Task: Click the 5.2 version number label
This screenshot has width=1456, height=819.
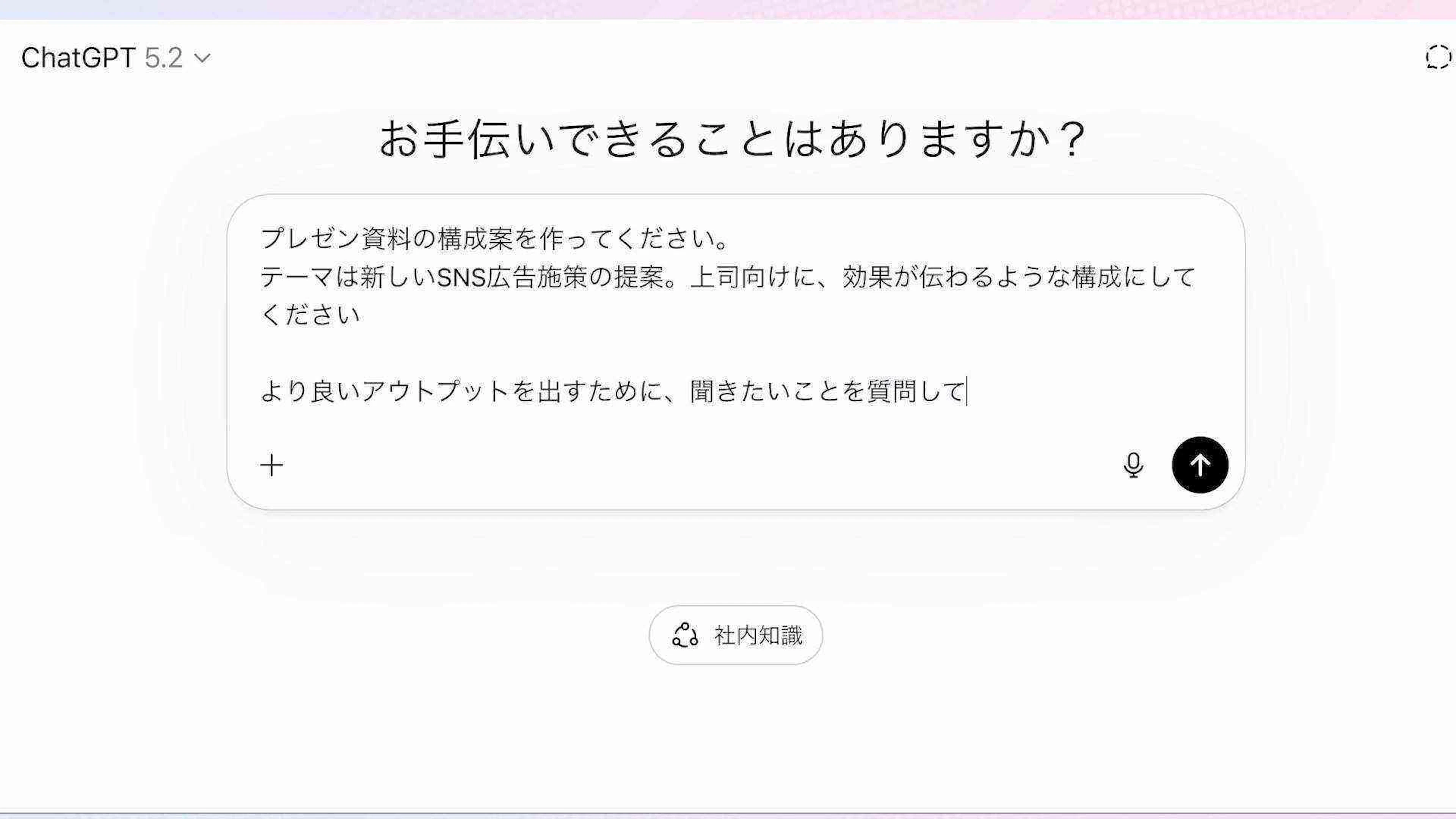Action: 163,58
